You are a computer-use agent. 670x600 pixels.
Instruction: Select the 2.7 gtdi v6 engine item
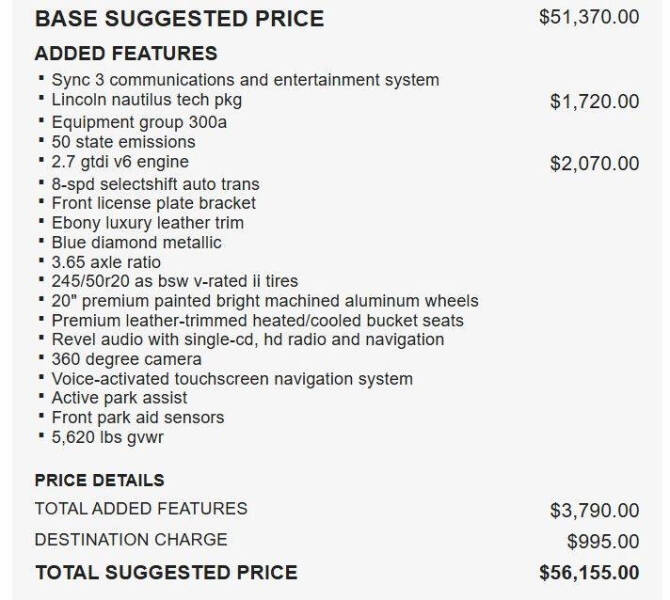[x=120, y=162]
